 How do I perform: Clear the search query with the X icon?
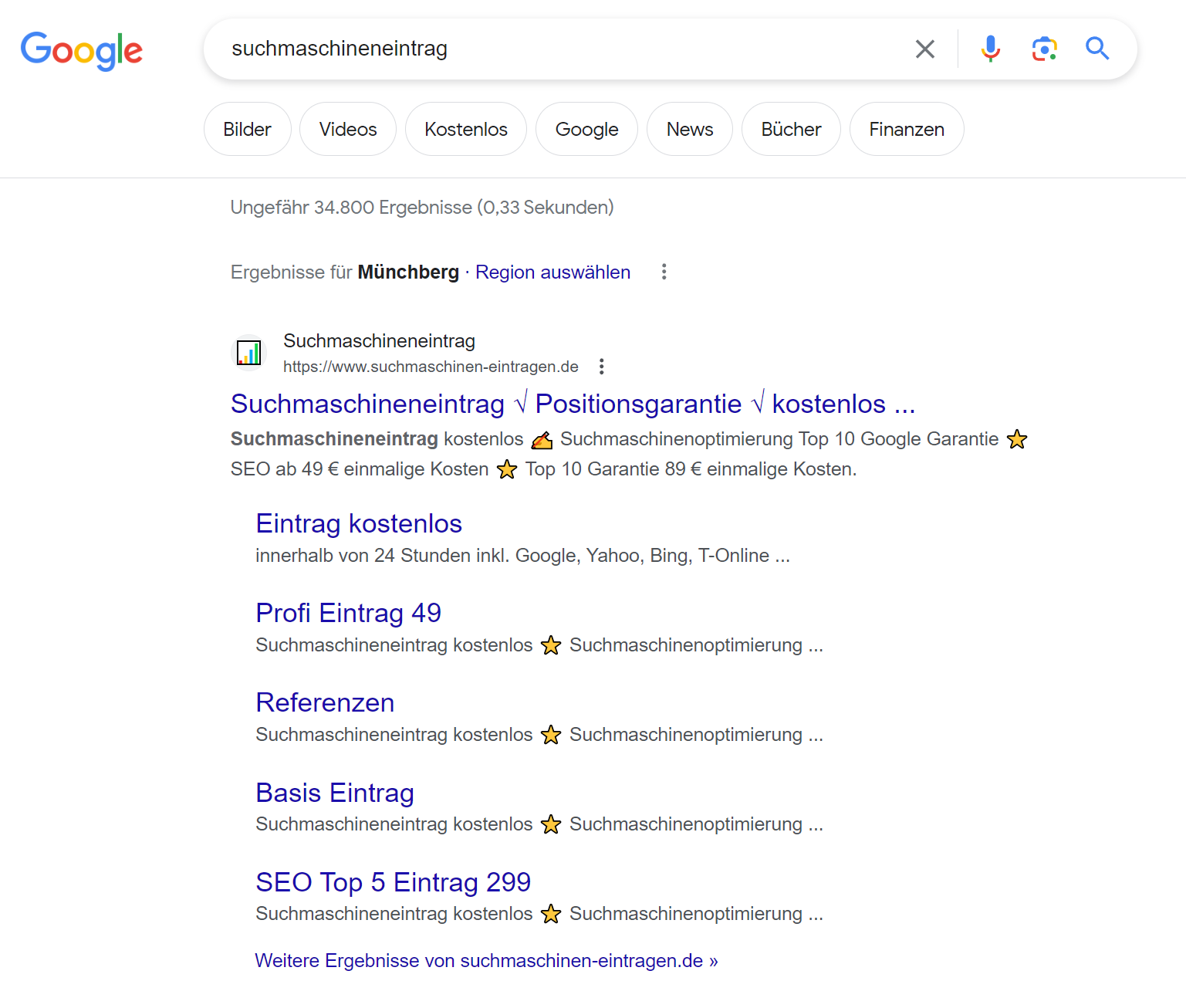click(x=924, y=49)
